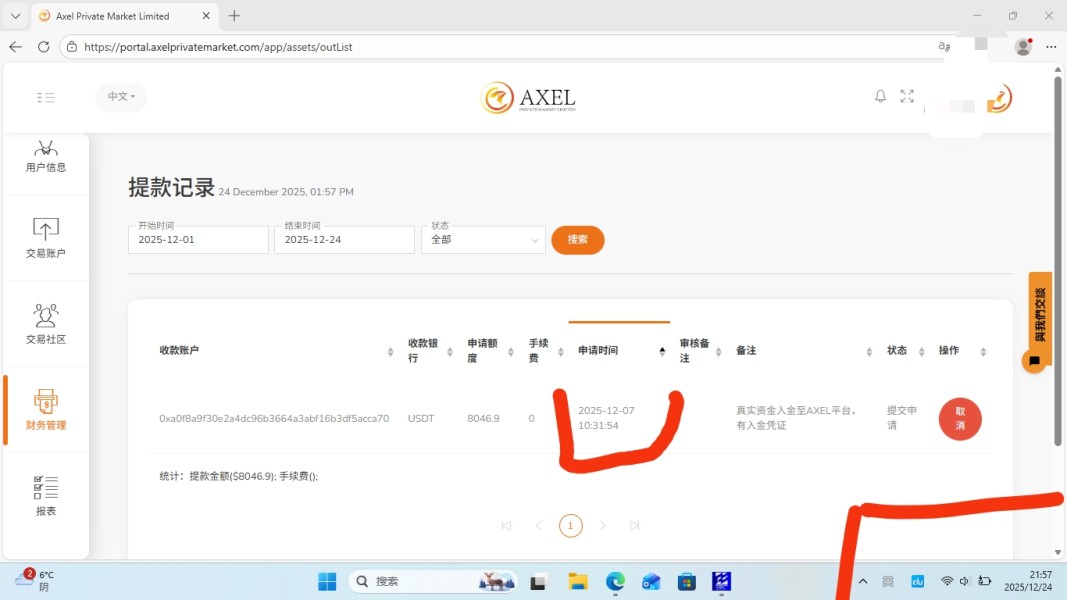Click the 真实资金入金至AXEL平台 remark cell
The width and height of the screenshot is (1067, 600).
coord(795,418)
